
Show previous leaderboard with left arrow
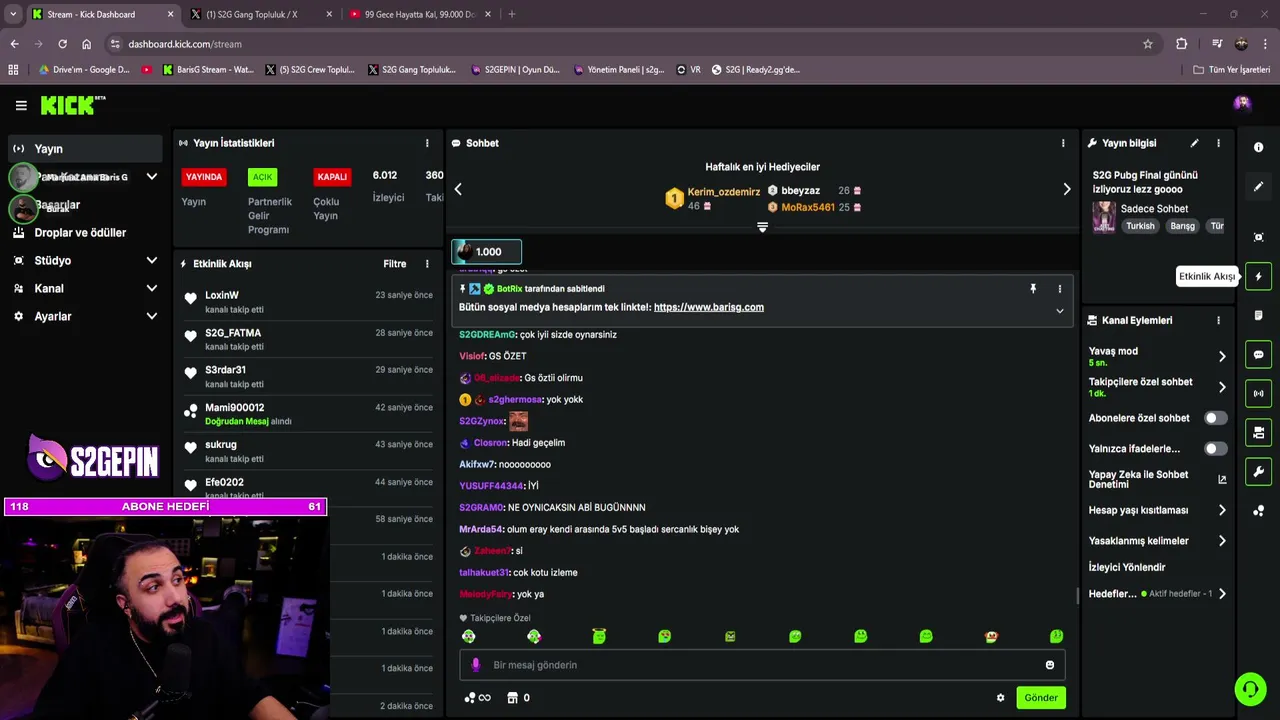pos(458,189)
